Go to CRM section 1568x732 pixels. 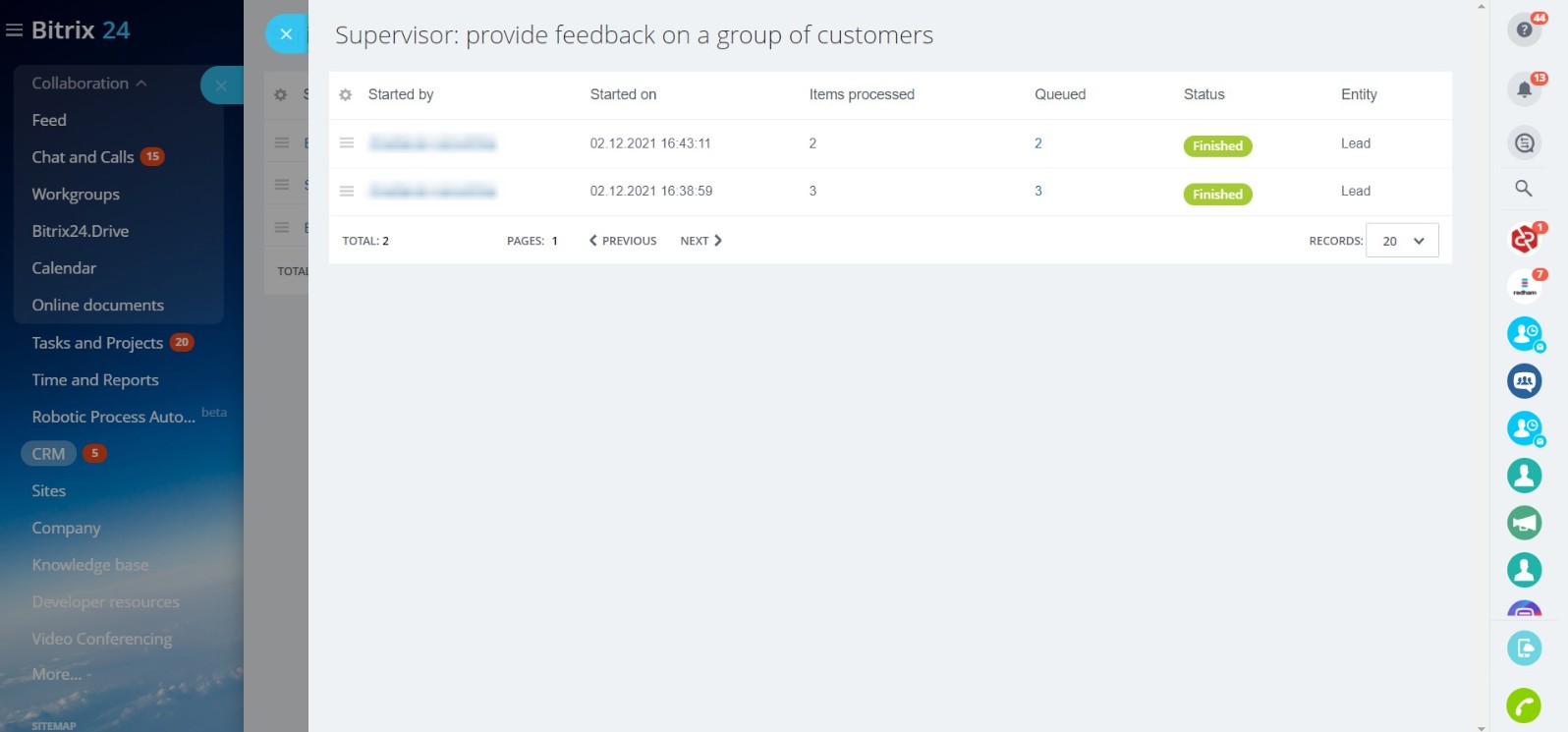coord(48,454)
